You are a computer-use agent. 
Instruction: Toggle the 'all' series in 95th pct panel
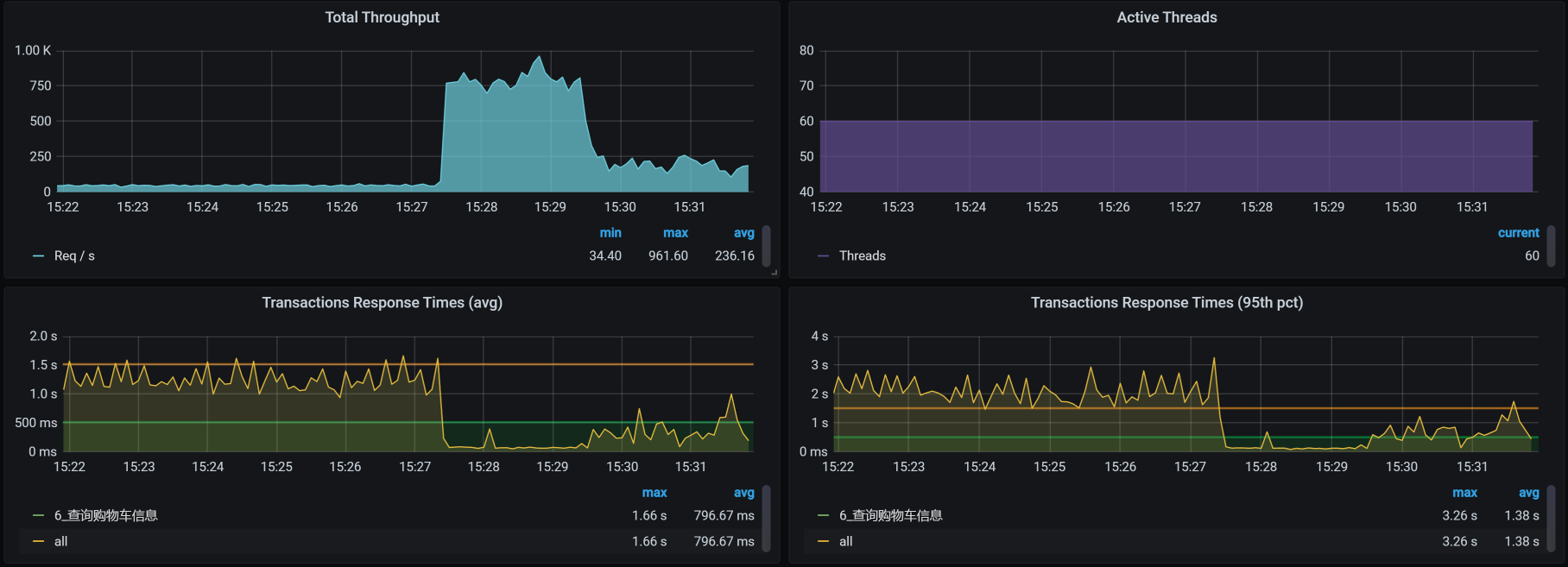pos(845,542)
